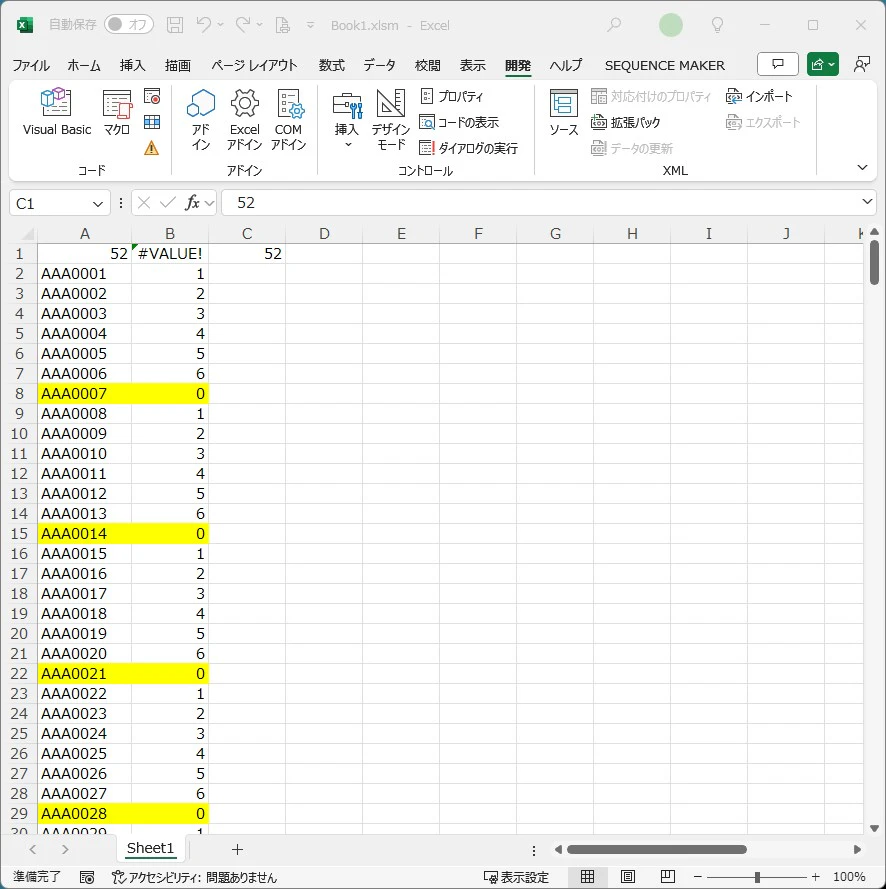Click the collaboration person icon

(x=862, y=65)
